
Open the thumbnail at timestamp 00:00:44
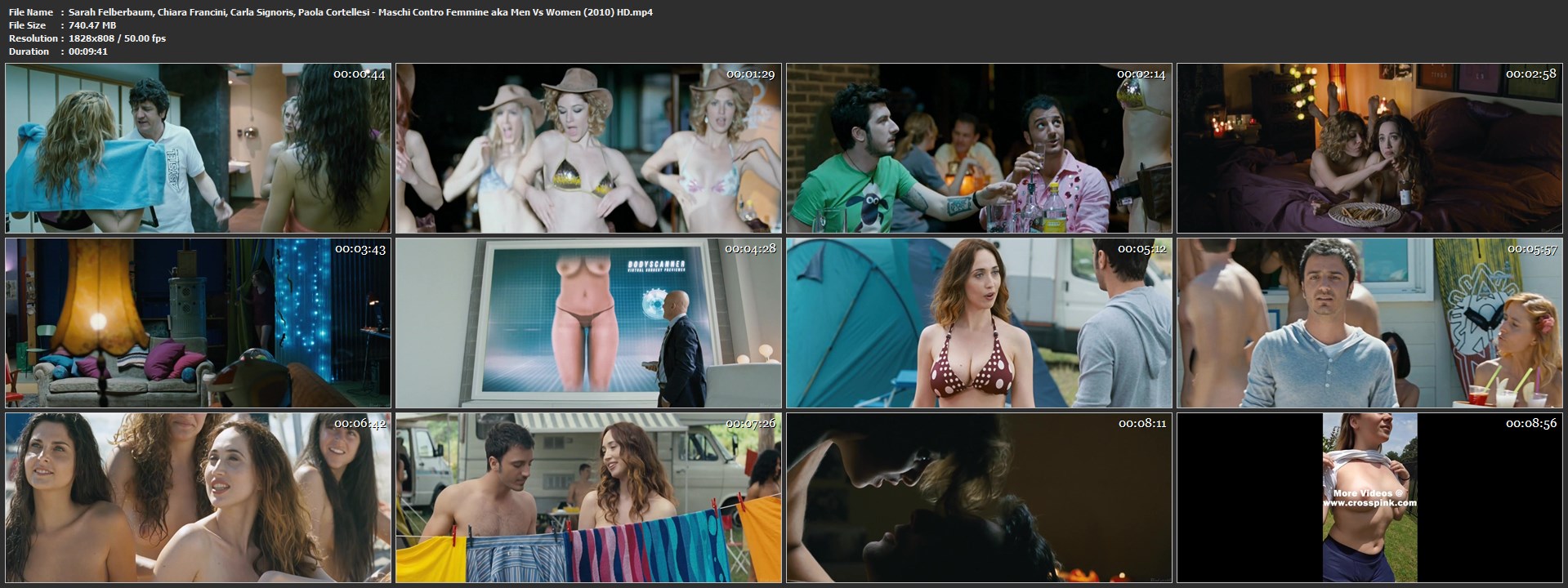199,148
